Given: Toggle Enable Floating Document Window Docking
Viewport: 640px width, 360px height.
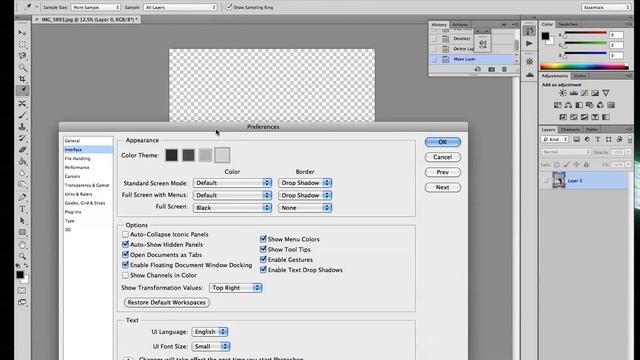Looking at the screenshot, I should click(x=125, y=265).
